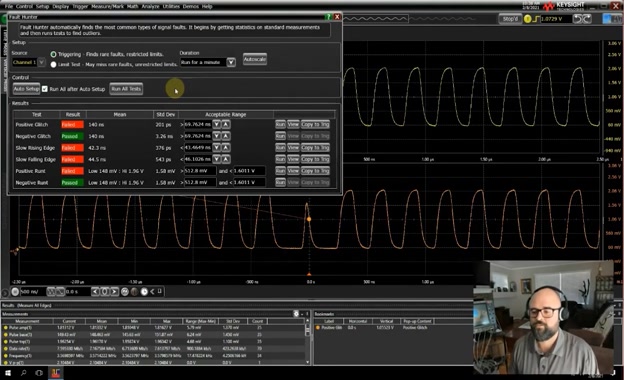Open the Math menu
The width and height of the screenshot is (624, 380).
pos(133,6)
